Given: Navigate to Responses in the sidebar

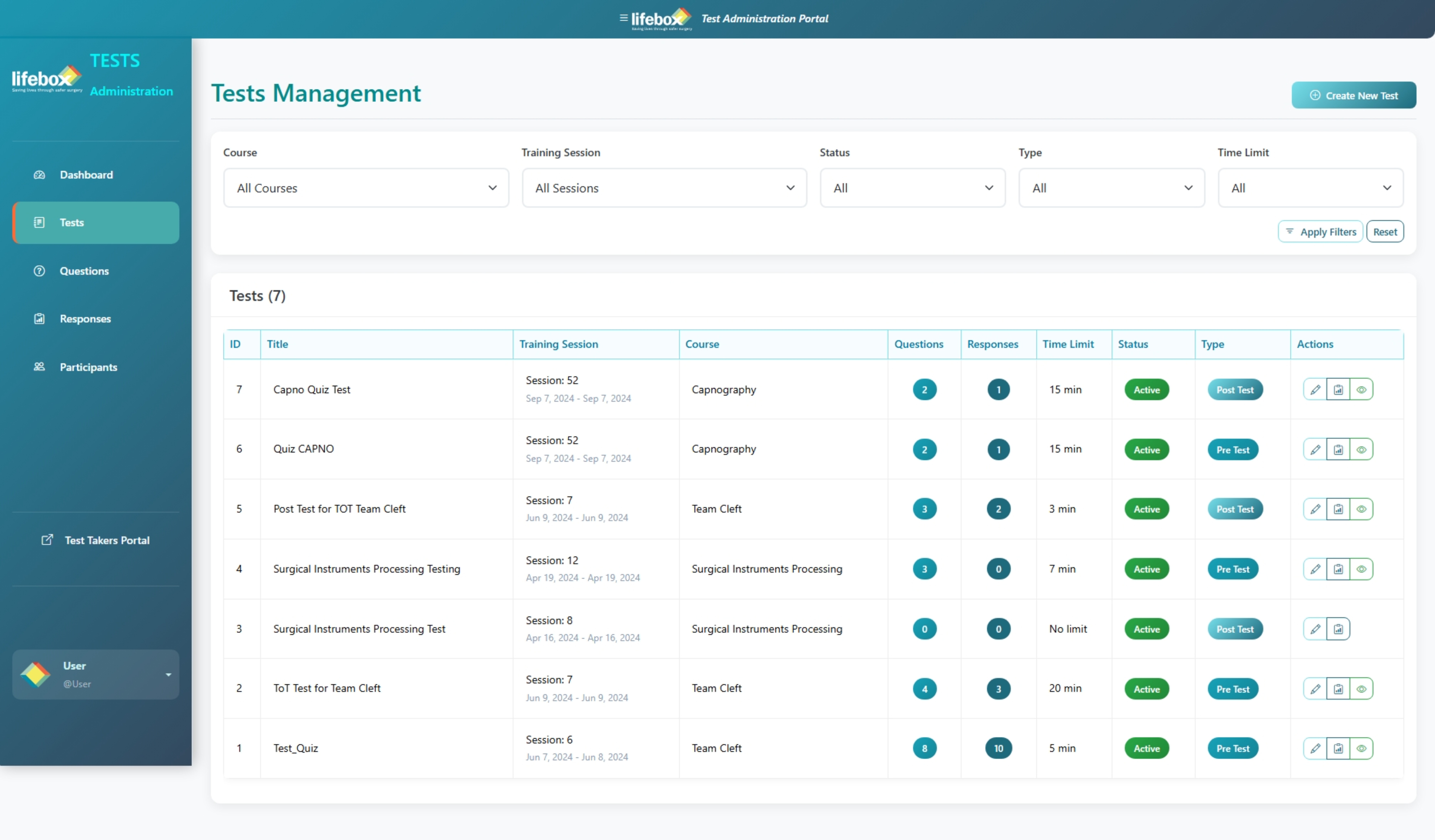Looking at the screenshot, I should [96, 319].
